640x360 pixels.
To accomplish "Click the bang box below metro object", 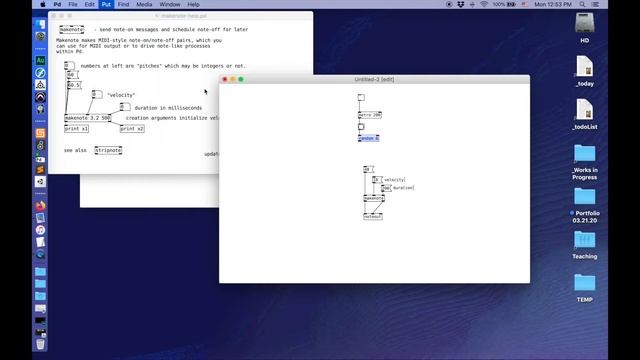I will pyautogui.click(x=361, y=127).
